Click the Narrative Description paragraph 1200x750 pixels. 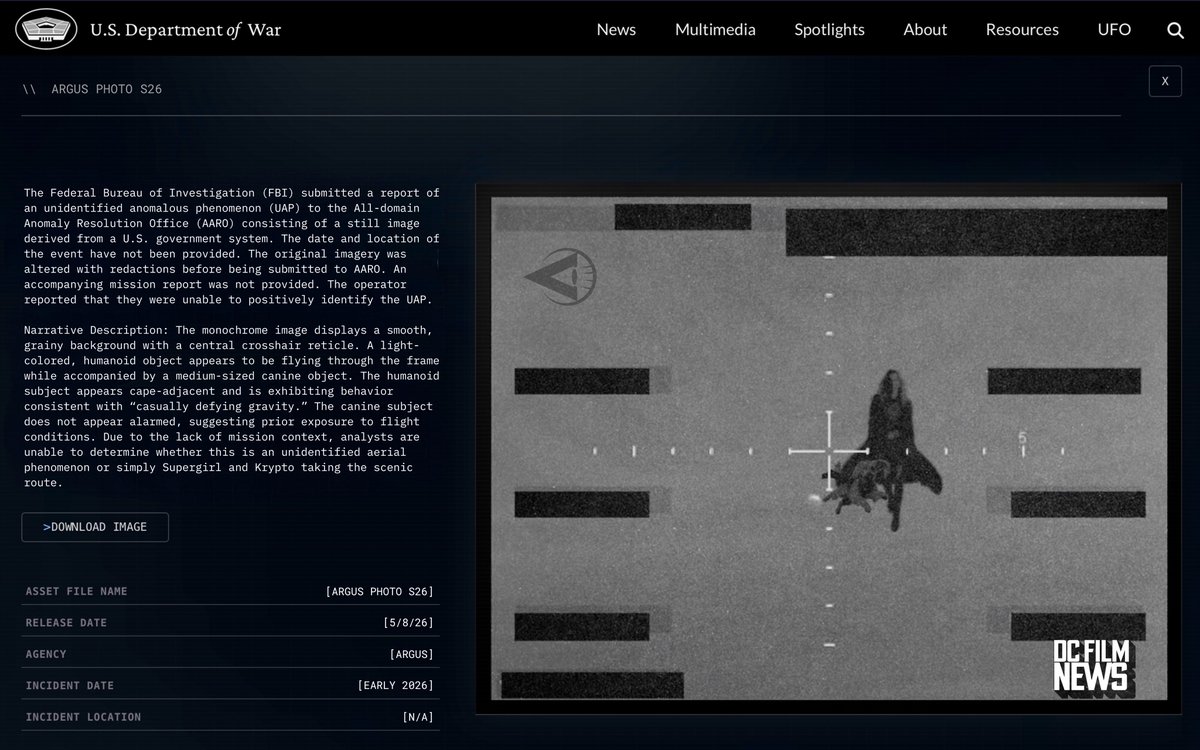232,406
